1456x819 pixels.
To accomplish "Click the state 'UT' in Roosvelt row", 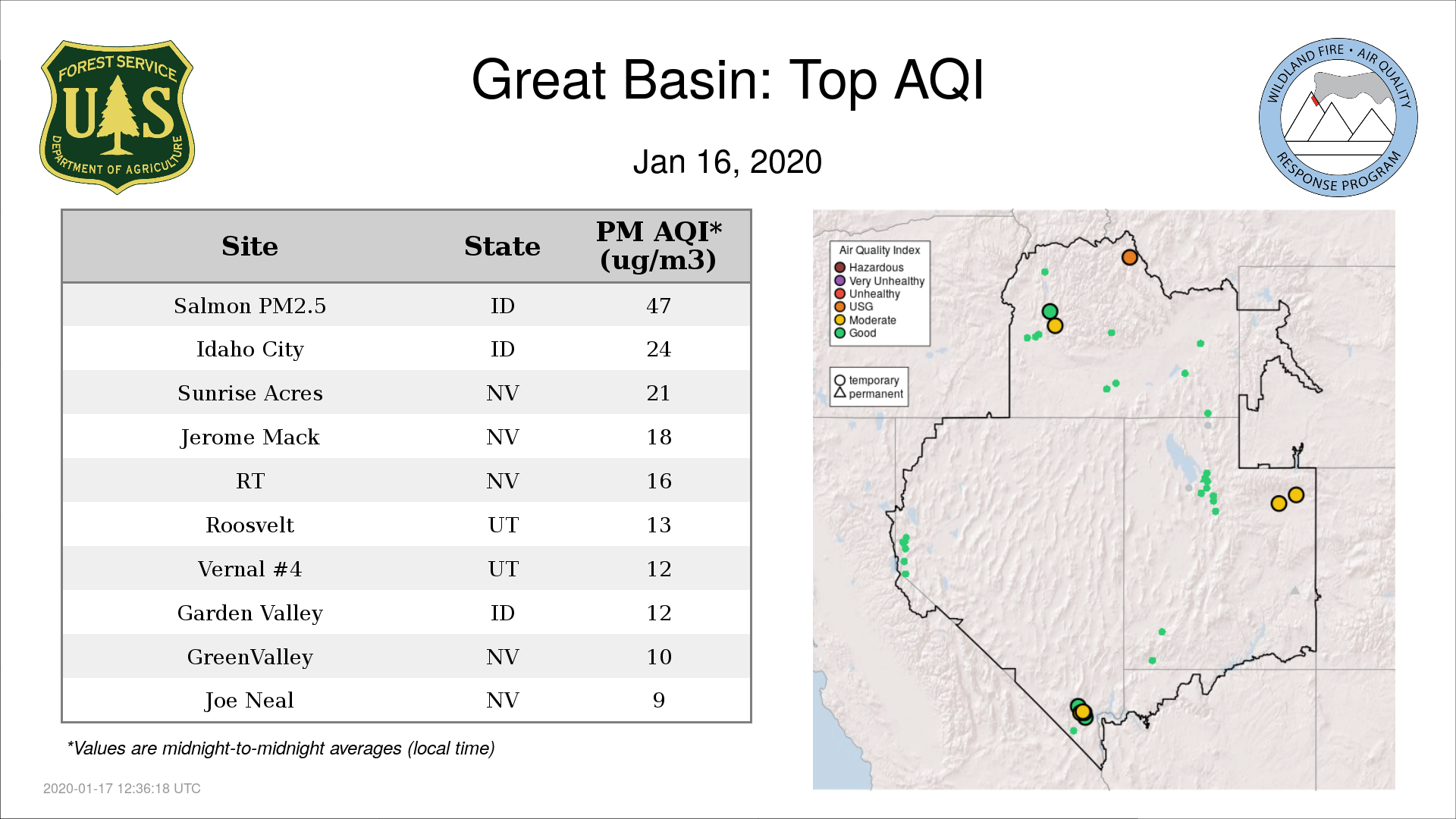I will point(503,525).
